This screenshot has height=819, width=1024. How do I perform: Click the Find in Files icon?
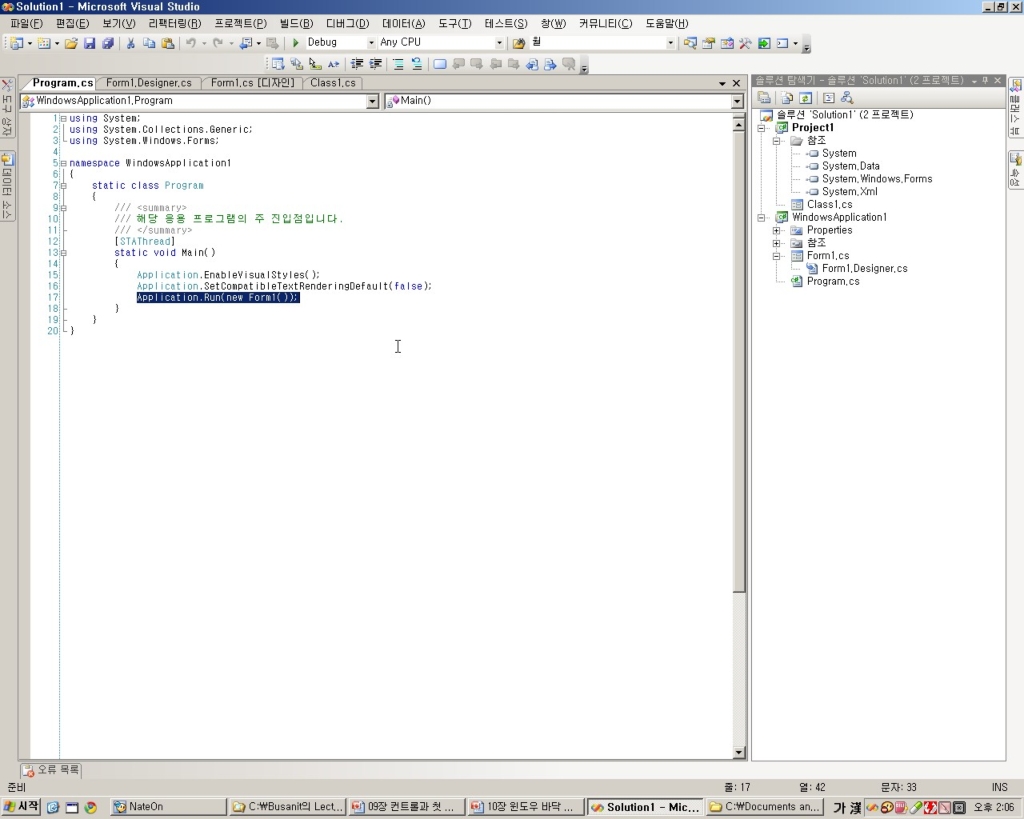(x=519, y=43)
